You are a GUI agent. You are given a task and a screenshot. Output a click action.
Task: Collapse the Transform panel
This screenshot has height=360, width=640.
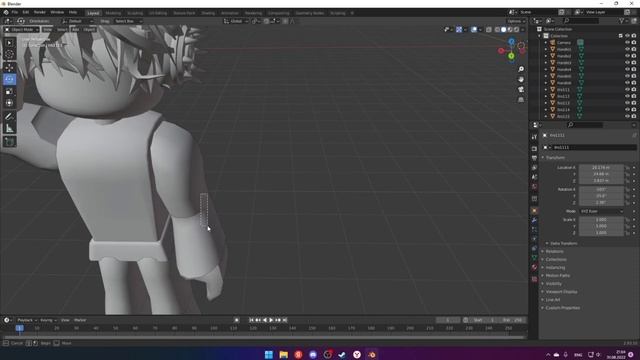554,158
